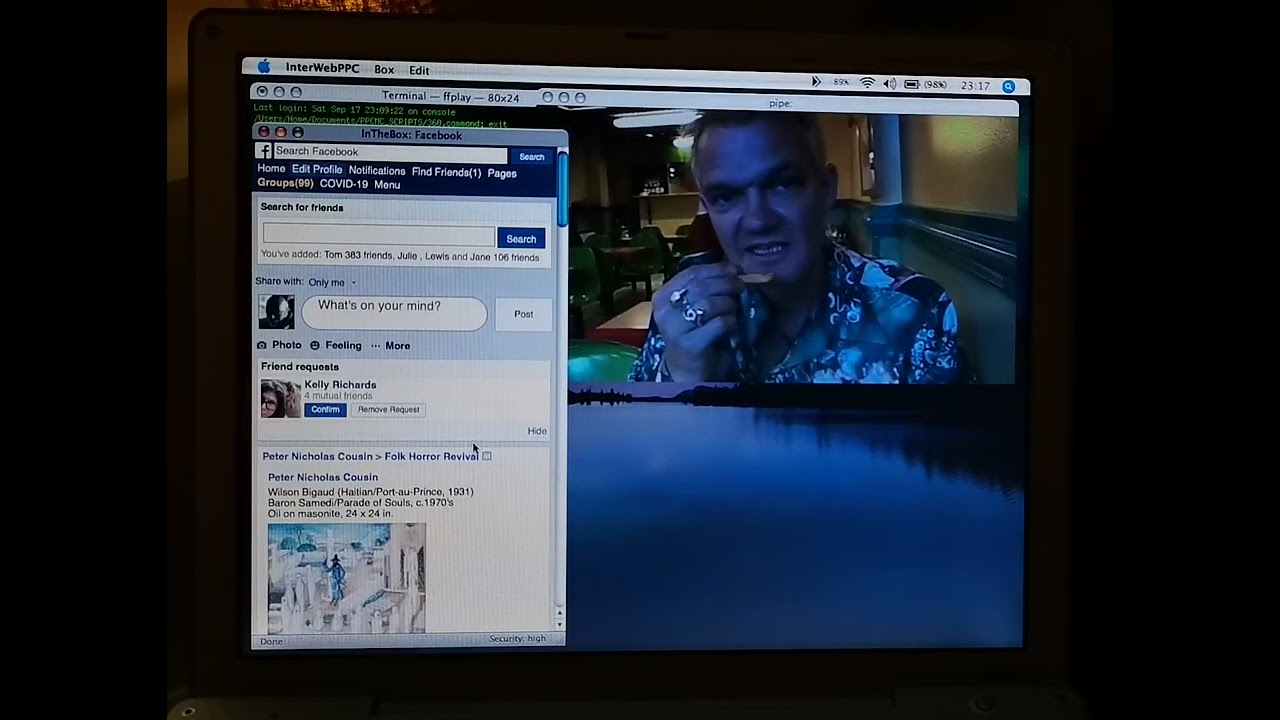Open the Facebook Menu link
Screen dimensions: 1280x720
pos(387,185)
